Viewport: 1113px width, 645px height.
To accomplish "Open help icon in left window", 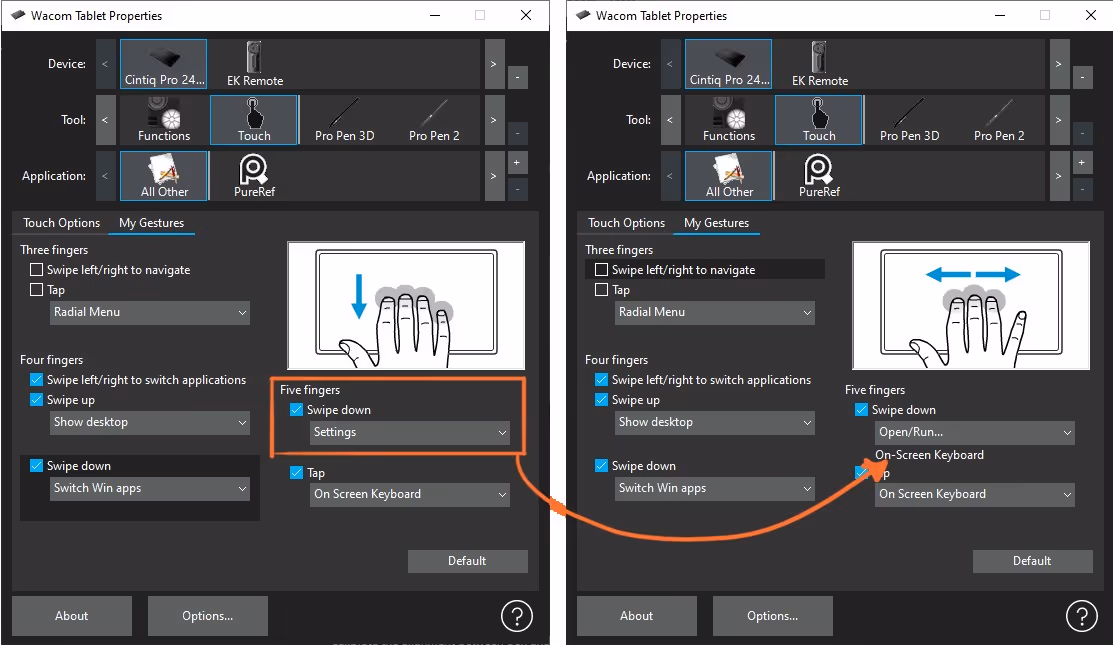I will (517, 616).
